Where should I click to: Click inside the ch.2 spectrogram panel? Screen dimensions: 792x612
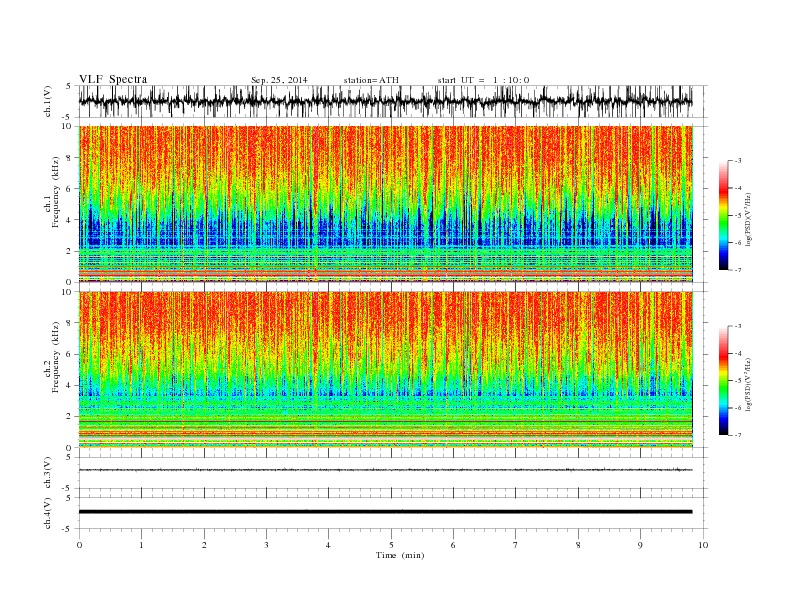coord(386,370)
